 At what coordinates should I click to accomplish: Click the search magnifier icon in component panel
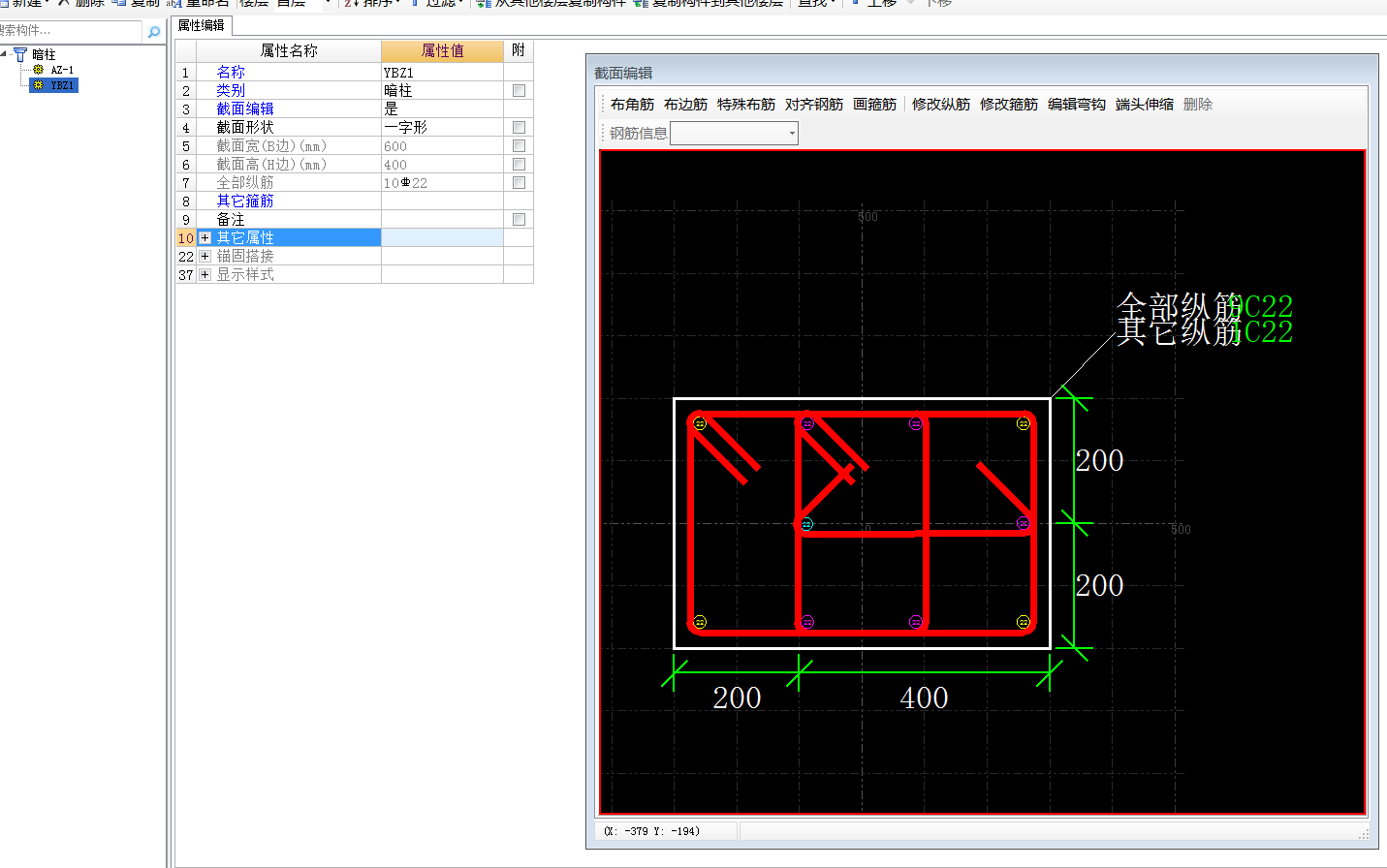coord(153,32)
